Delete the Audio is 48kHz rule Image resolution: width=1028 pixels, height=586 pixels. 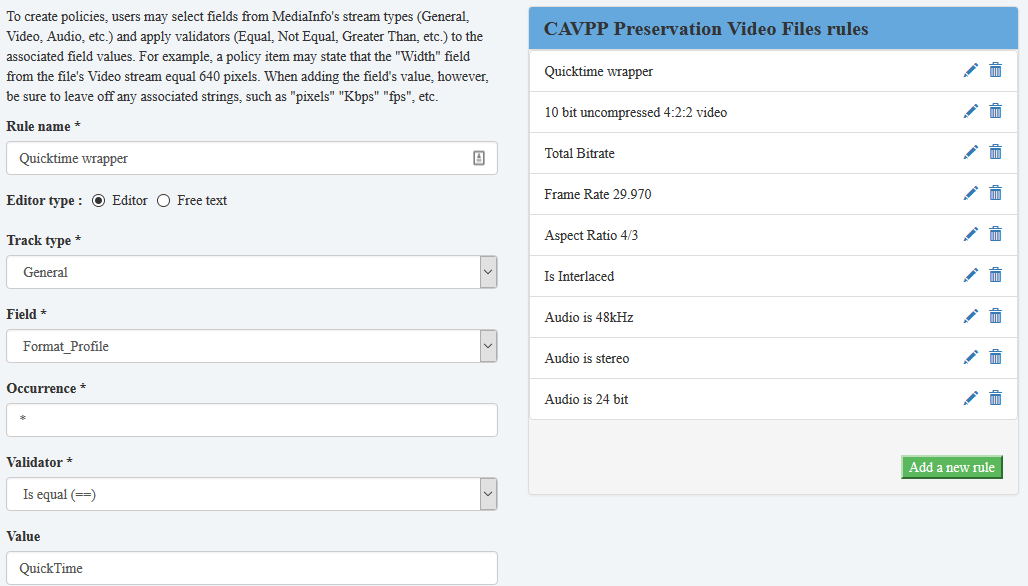(x=995, y=316)
